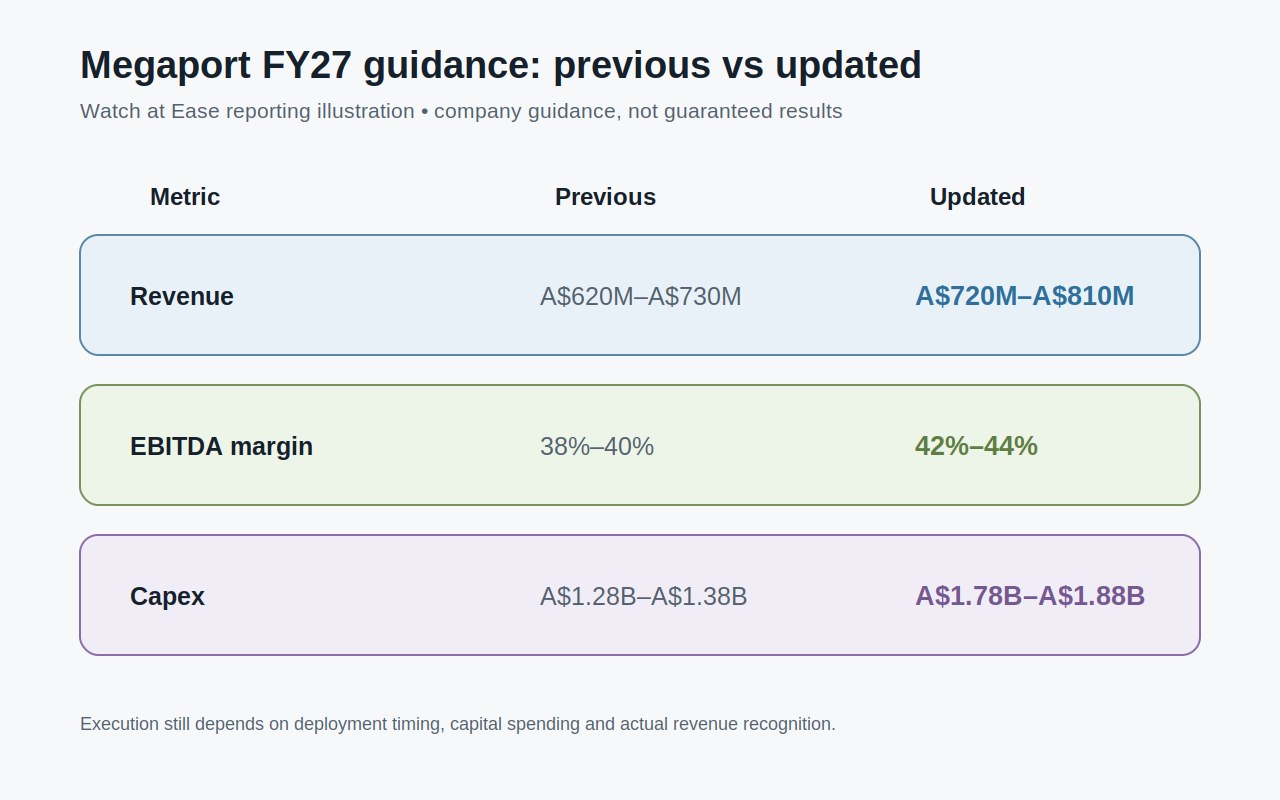Click previous margin 38%–40%
Screen dimensions: 1280x800
[597, 446]
